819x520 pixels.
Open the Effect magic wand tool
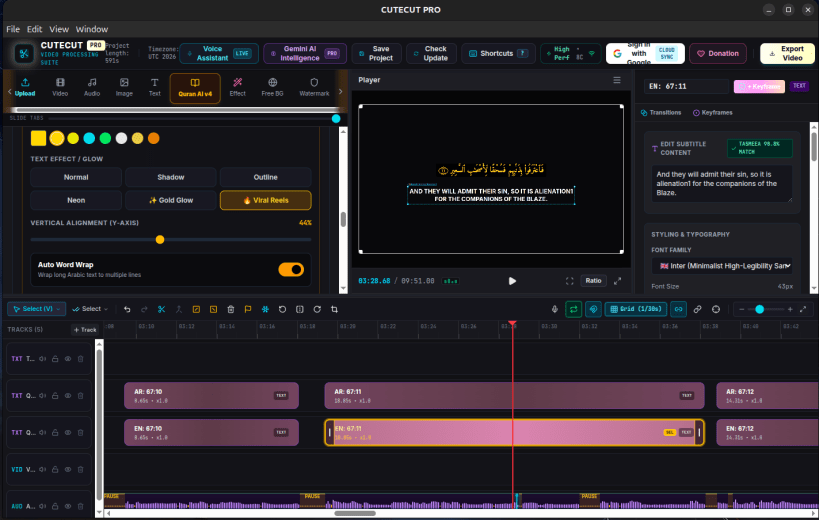point(237,87)
